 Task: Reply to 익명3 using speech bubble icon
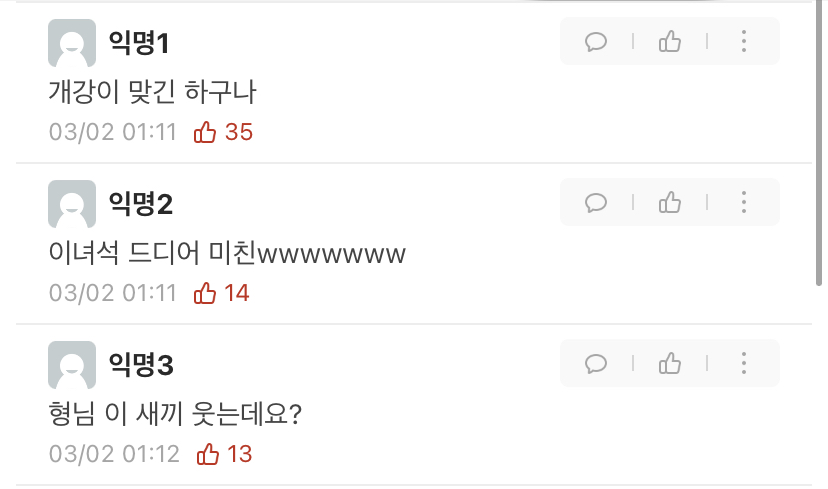[x=596, y=363]
